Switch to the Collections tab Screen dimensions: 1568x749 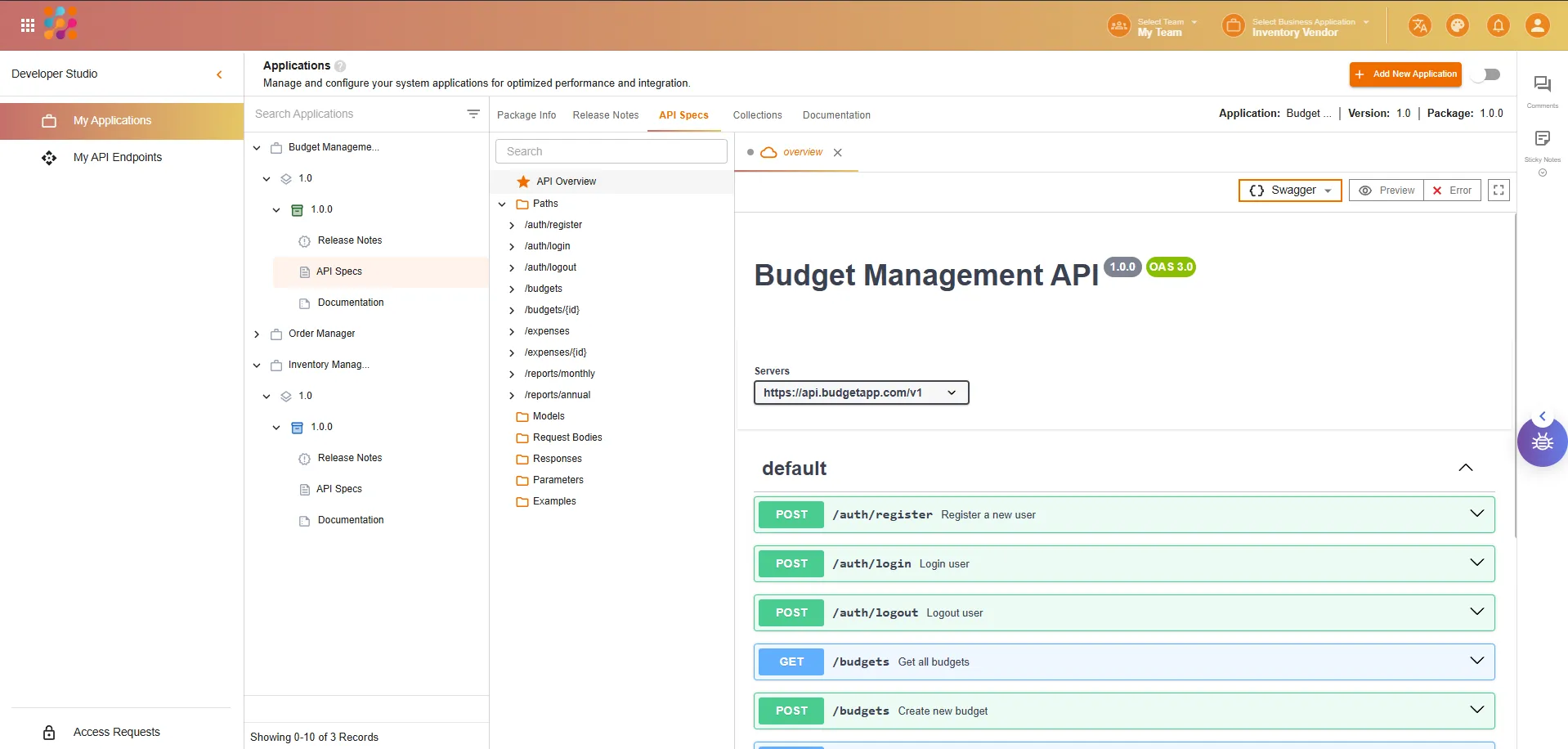coord(757,115)
